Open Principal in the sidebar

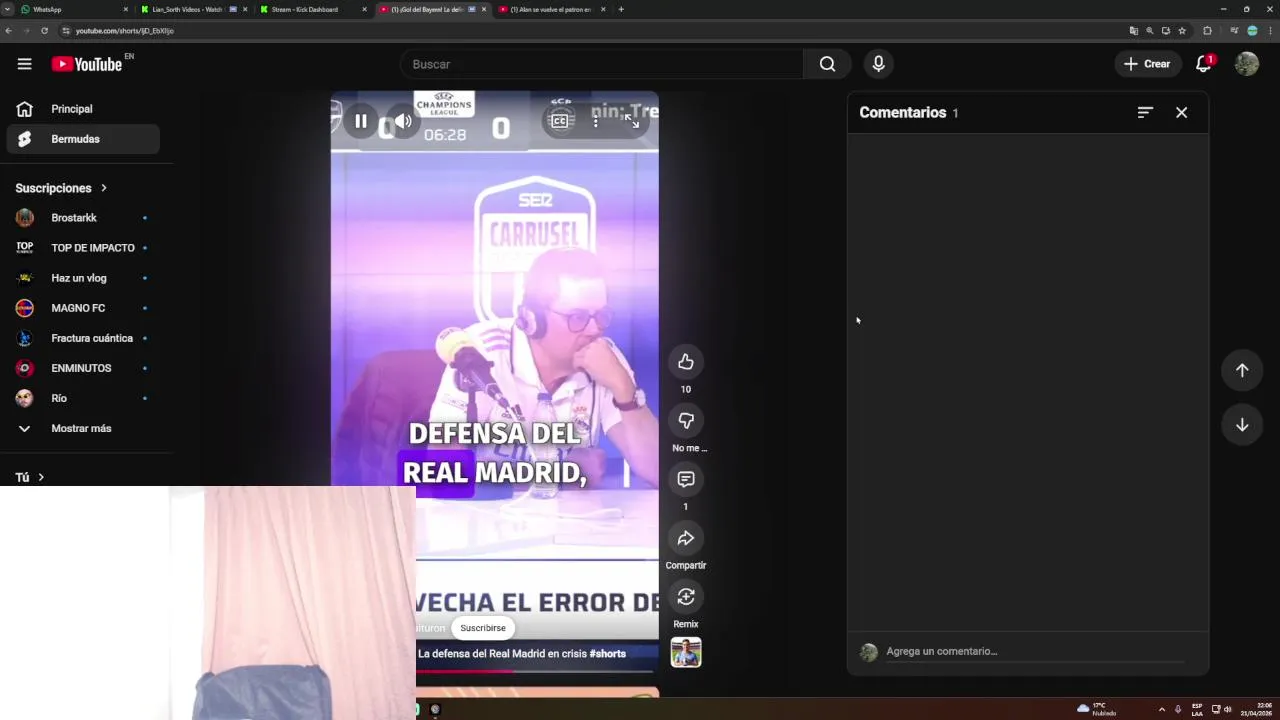pos(83,109)
